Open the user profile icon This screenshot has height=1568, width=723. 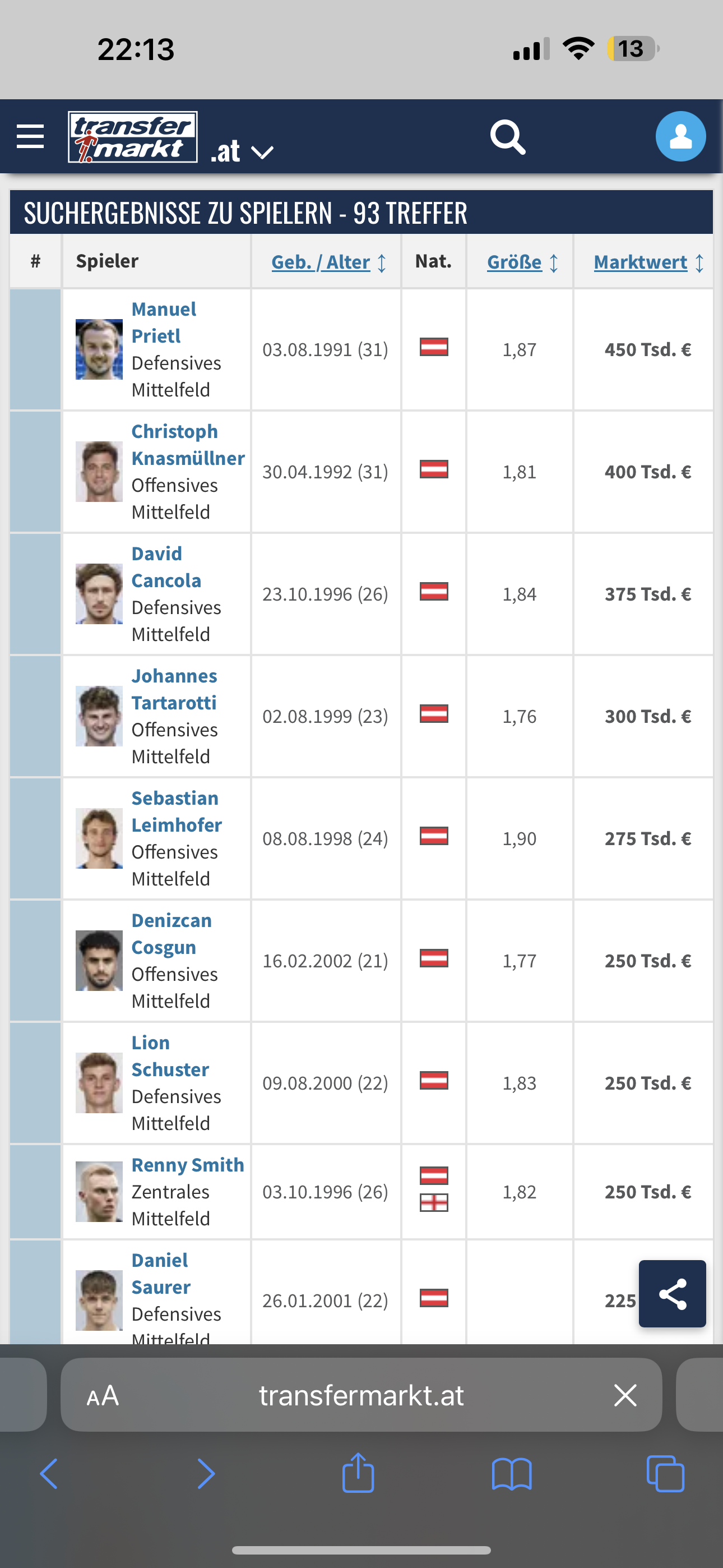point(680,136)
